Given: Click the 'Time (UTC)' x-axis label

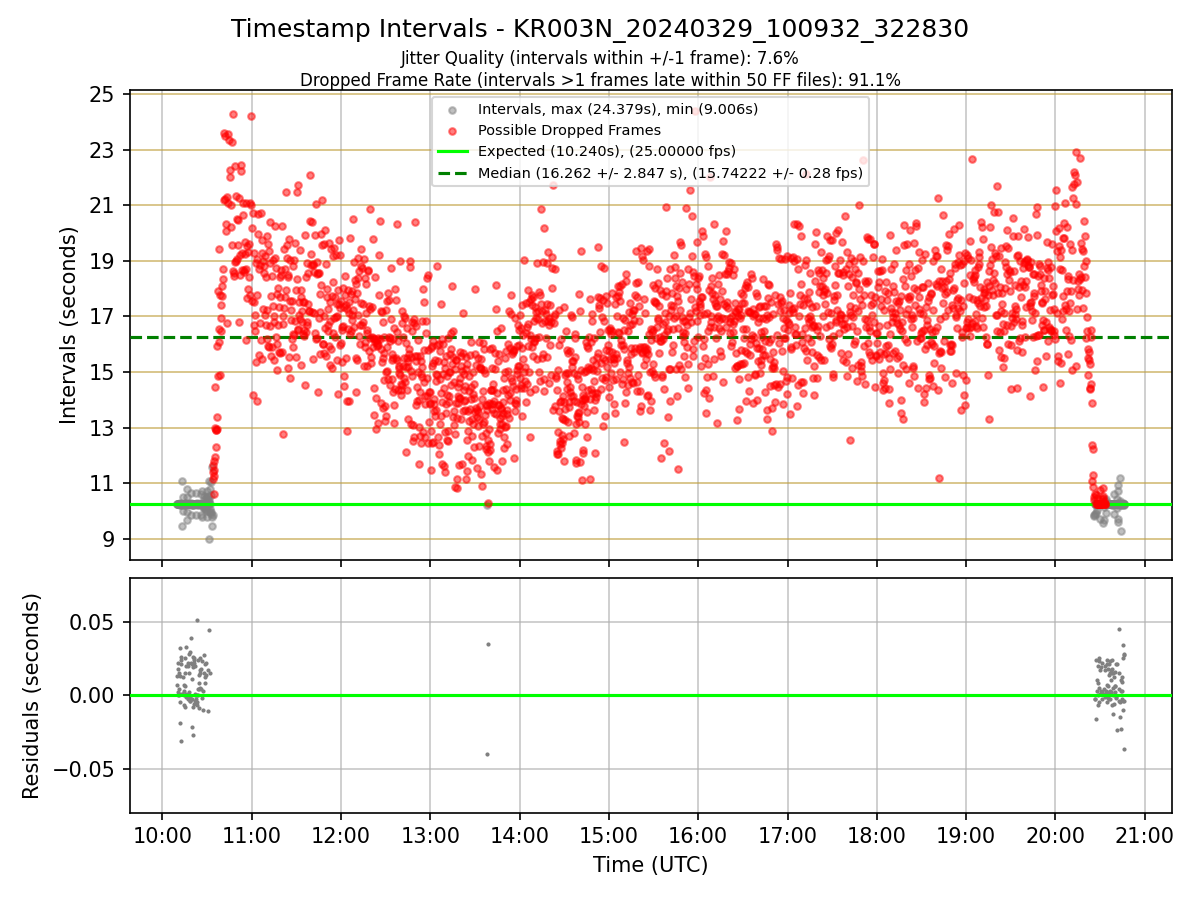Looking at the screenshot, I should (650, 865).
